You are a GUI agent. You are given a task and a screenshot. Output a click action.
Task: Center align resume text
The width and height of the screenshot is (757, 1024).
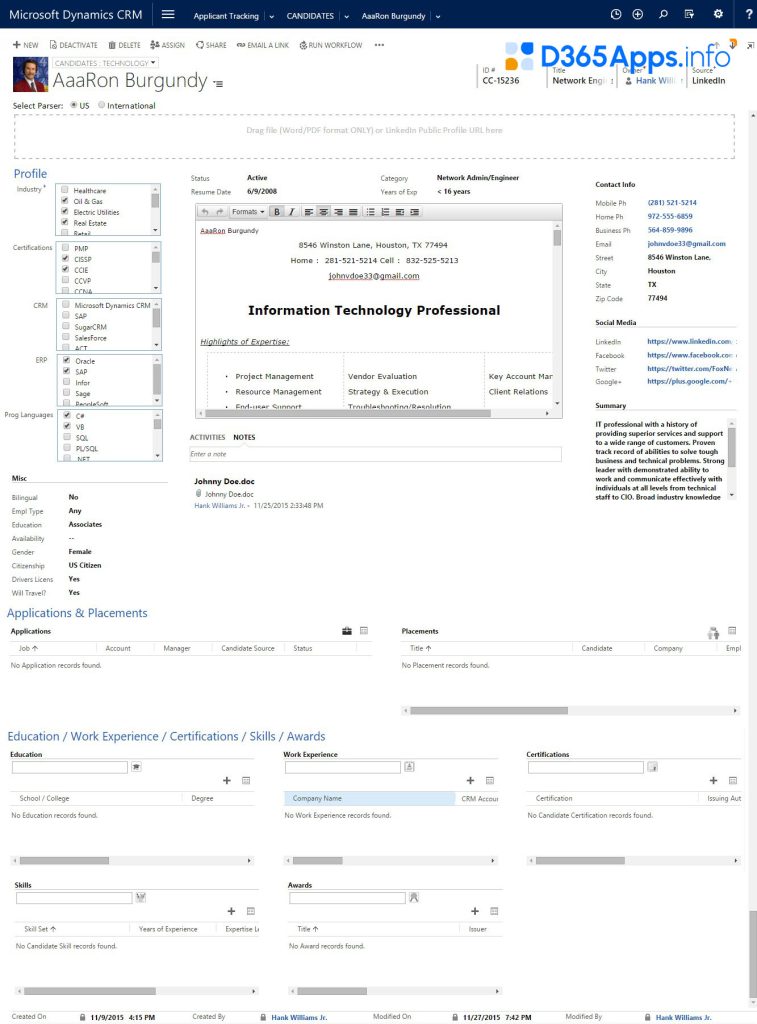[323, 212]
